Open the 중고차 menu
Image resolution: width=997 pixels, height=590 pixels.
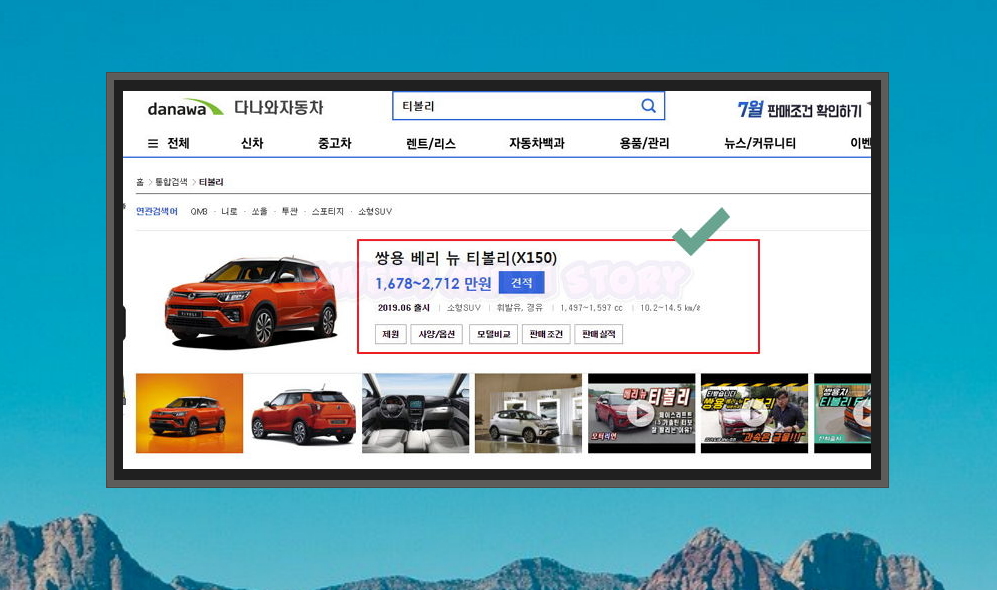(334, 143)
